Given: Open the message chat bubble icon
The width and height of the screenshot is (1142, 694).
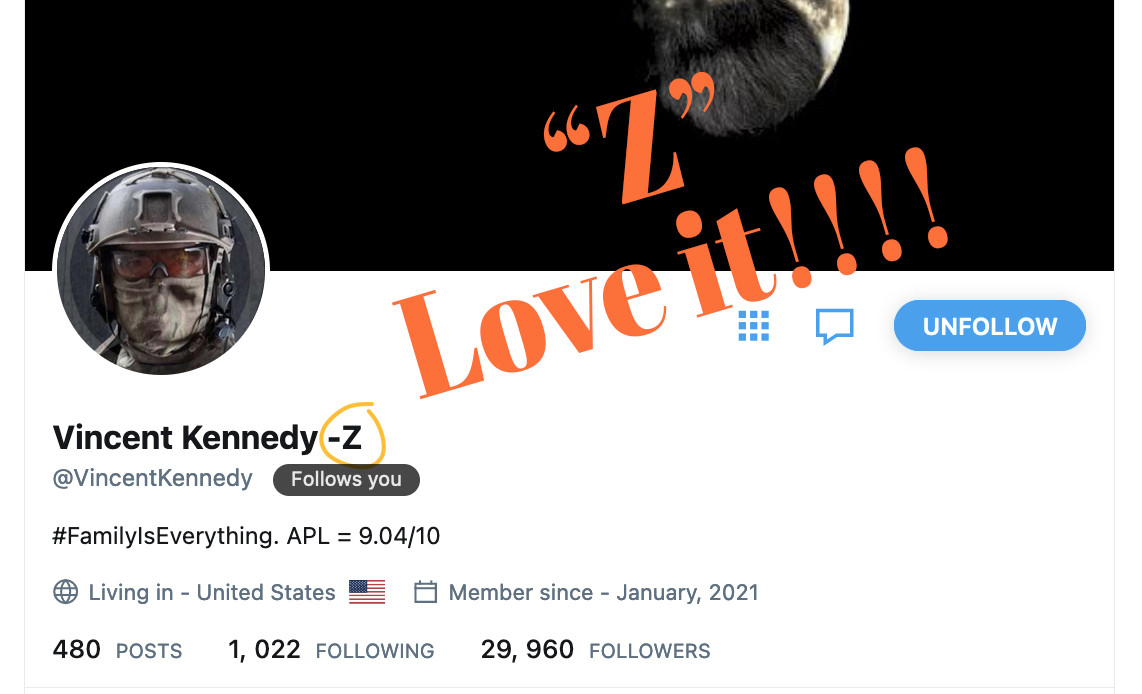Looking at the screenshot, I should coord(834,326).
